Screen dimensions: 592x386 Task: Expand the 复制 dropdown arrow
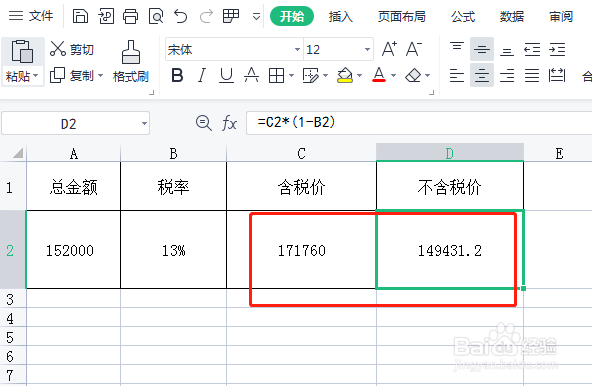point(100,76)
